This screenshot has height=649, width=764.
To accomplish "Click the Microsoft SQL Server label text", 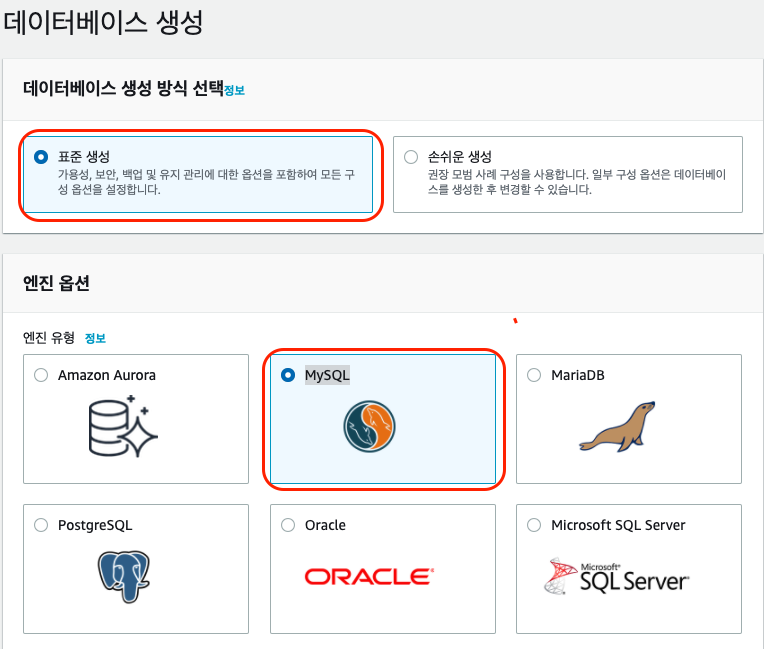I will (x=618, y=525).
